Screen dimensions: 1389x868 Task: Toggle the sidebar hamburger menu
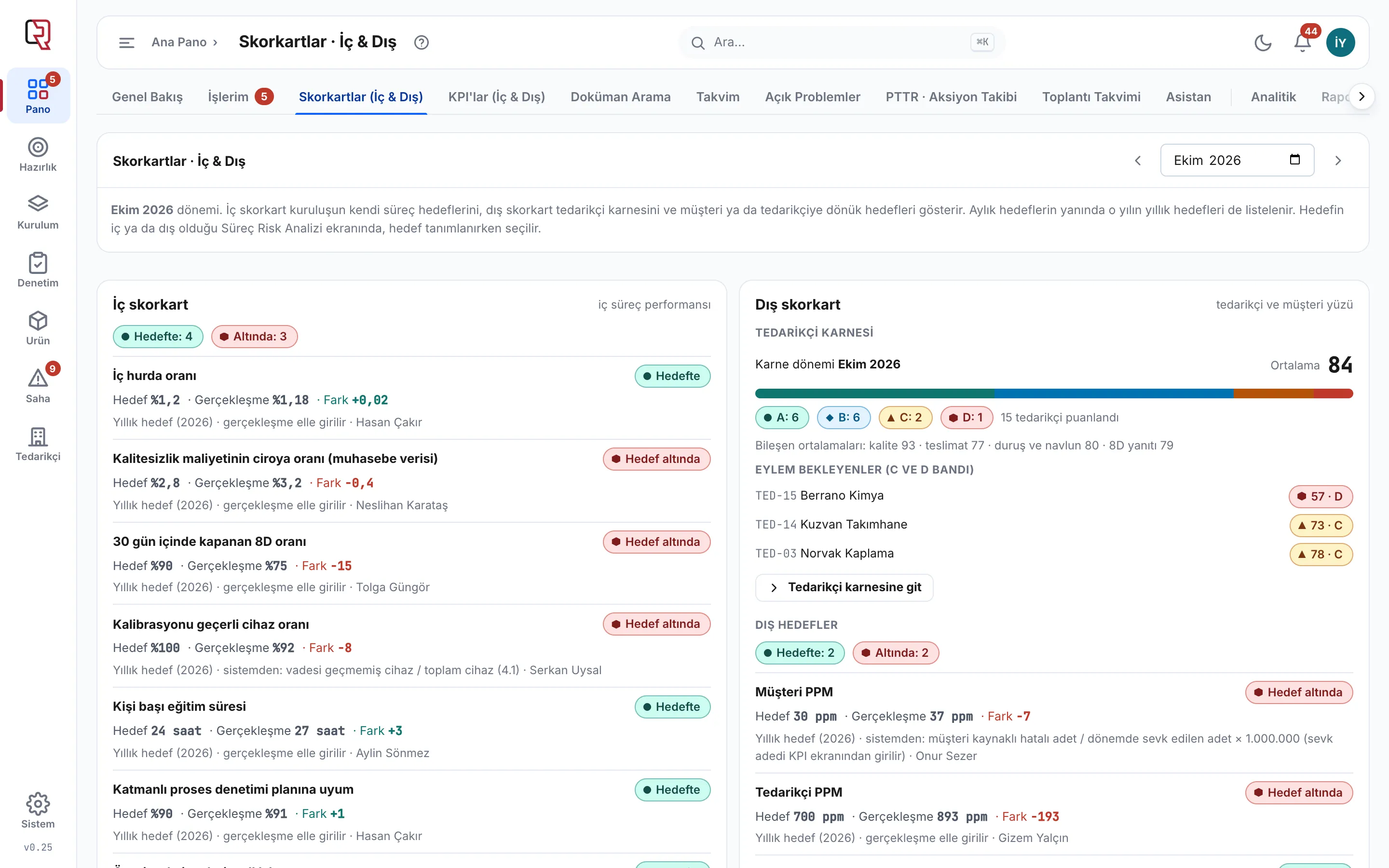(126, 42)
